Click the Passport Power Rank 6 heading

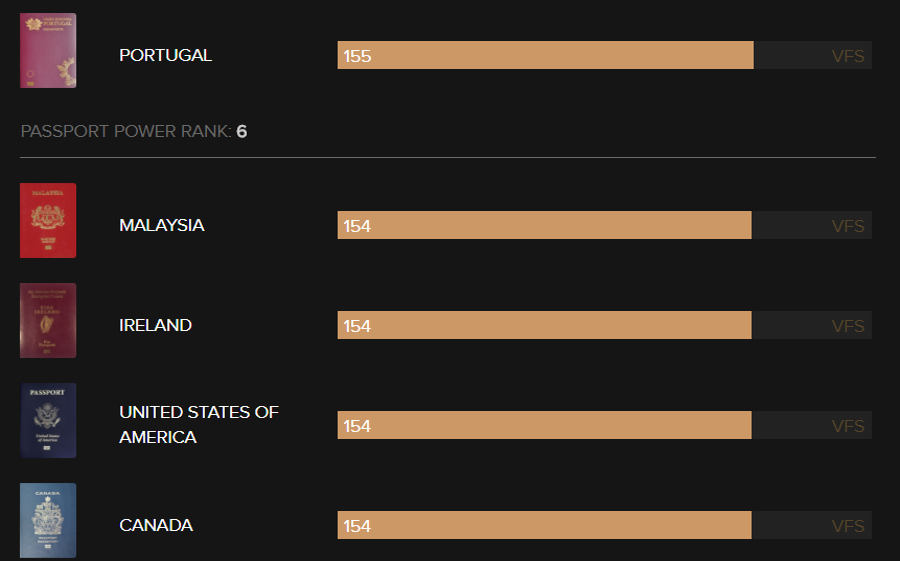134,131
